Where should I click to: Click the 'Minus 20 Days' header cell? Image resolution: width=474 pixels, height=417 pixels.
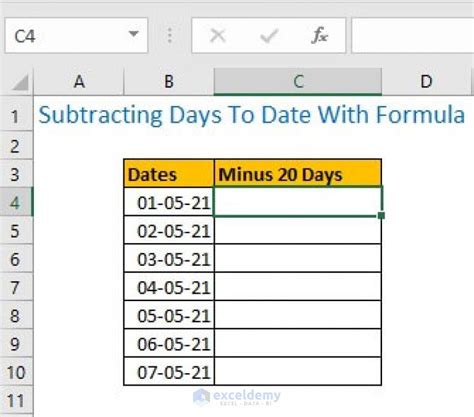[298, 173]
